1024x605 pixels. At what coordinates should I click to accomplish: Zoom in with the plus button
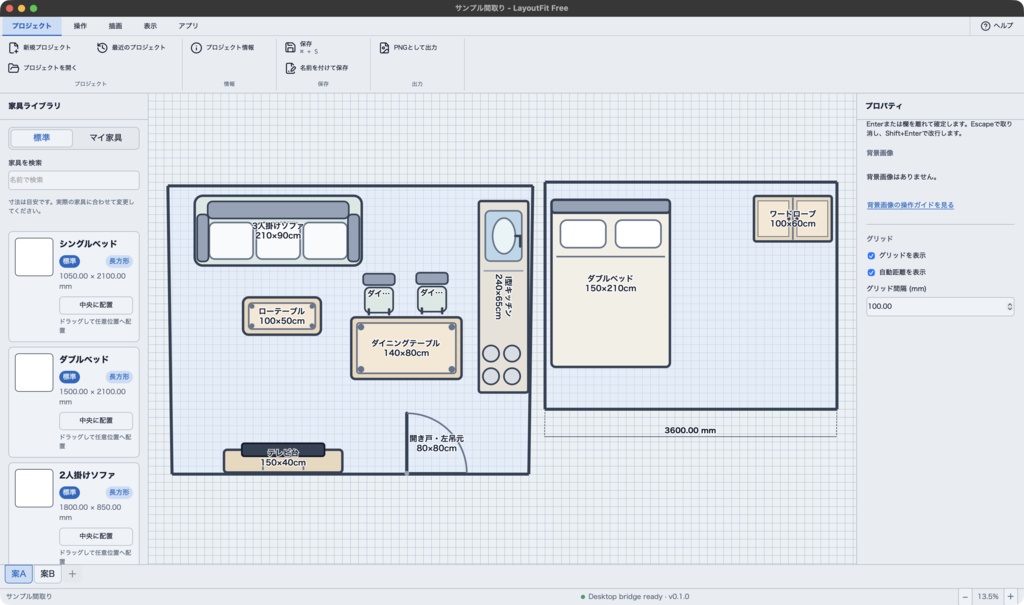coord(1010,597)
